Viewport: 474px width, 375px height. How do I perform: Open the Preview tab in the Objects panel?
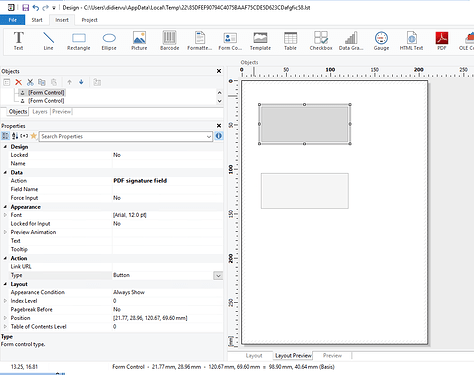coord(62,112)
